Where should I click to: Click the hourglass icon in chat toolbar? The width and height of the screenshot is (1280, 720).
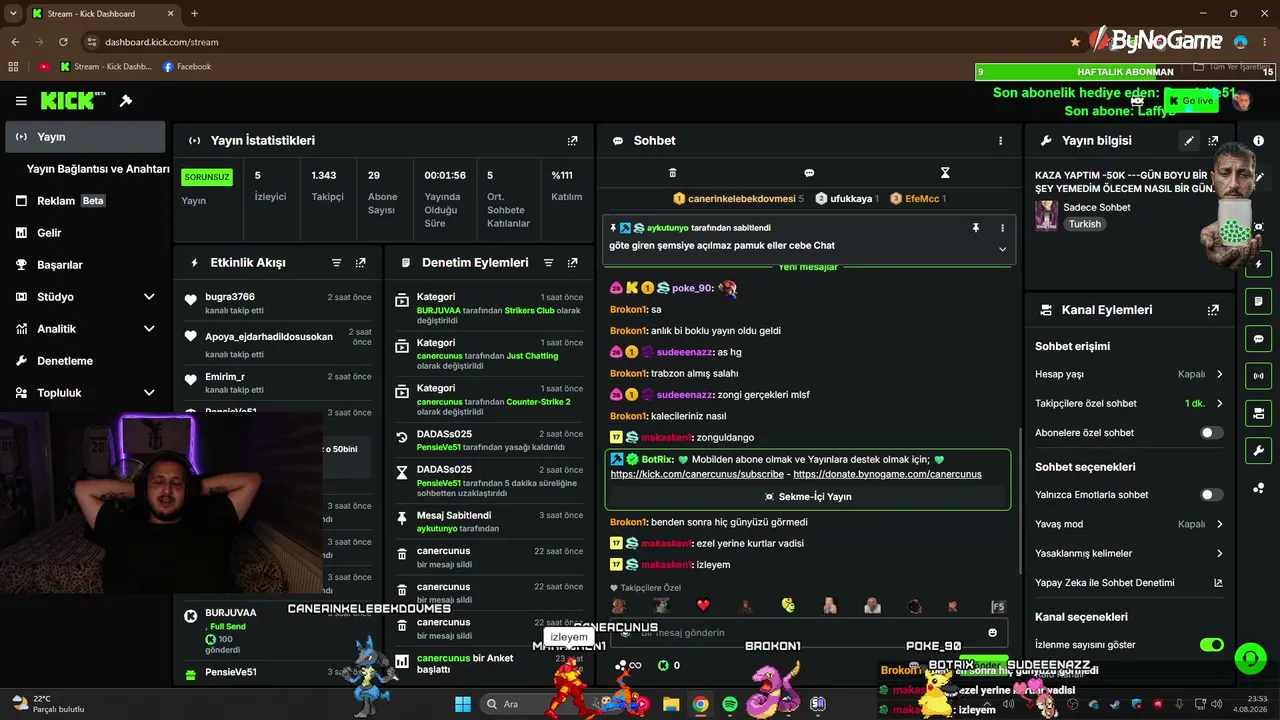pos(945,173)
